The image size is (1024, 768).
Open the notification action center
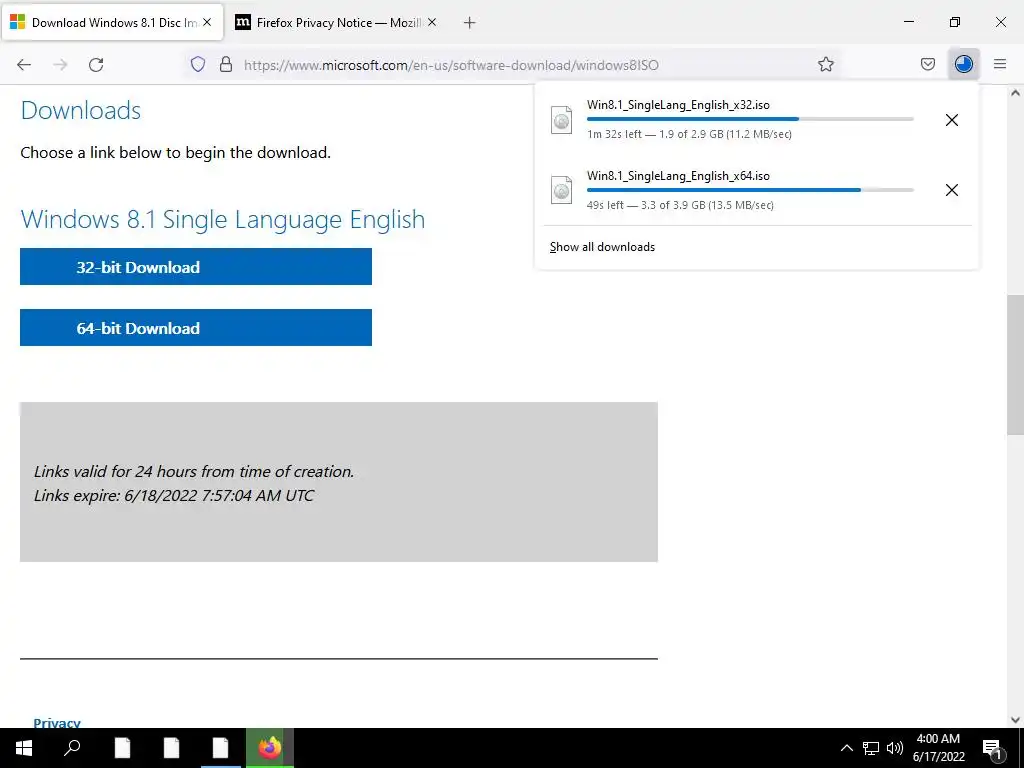(x=993, y=748)
